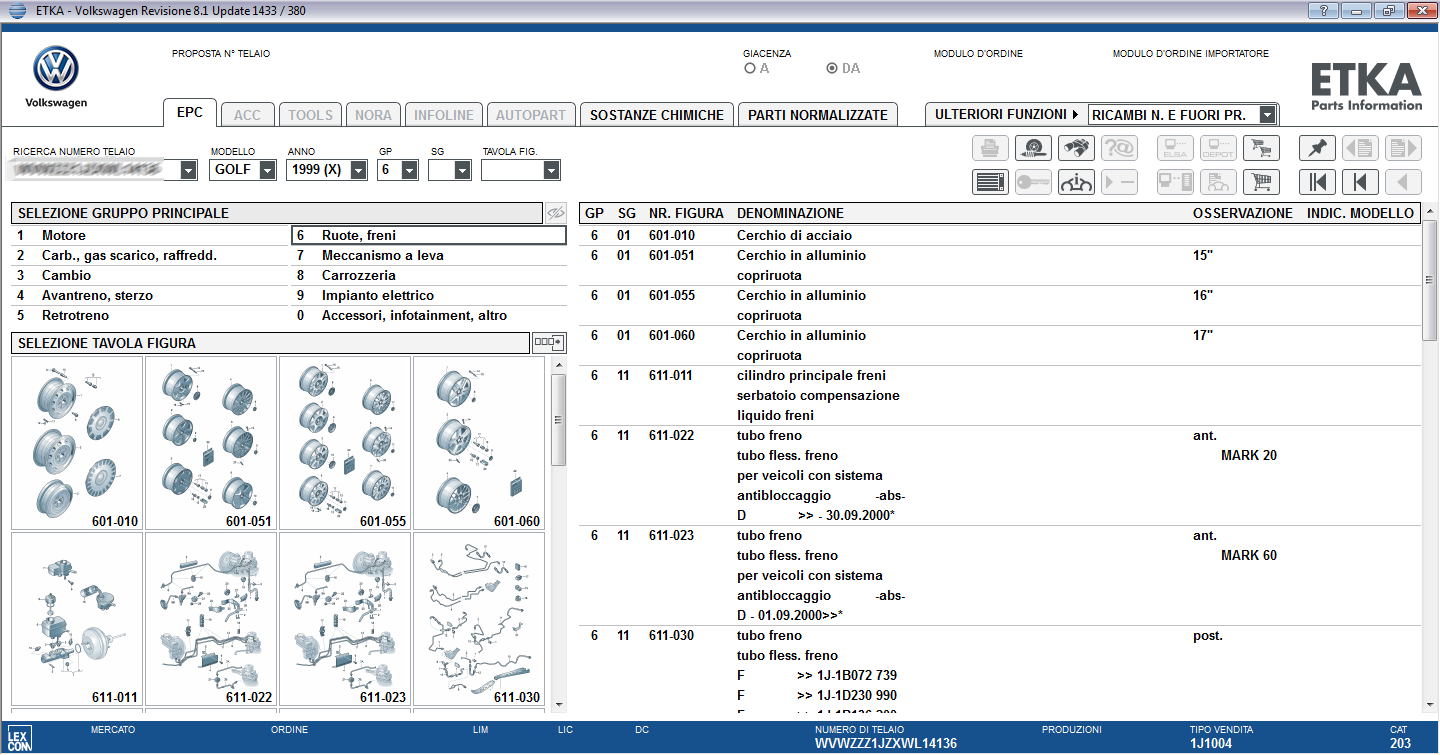Select the giacenza DA radio button
Viewport: 1440px width, 755px height.
pyautogui.click(x=832, y=69)
